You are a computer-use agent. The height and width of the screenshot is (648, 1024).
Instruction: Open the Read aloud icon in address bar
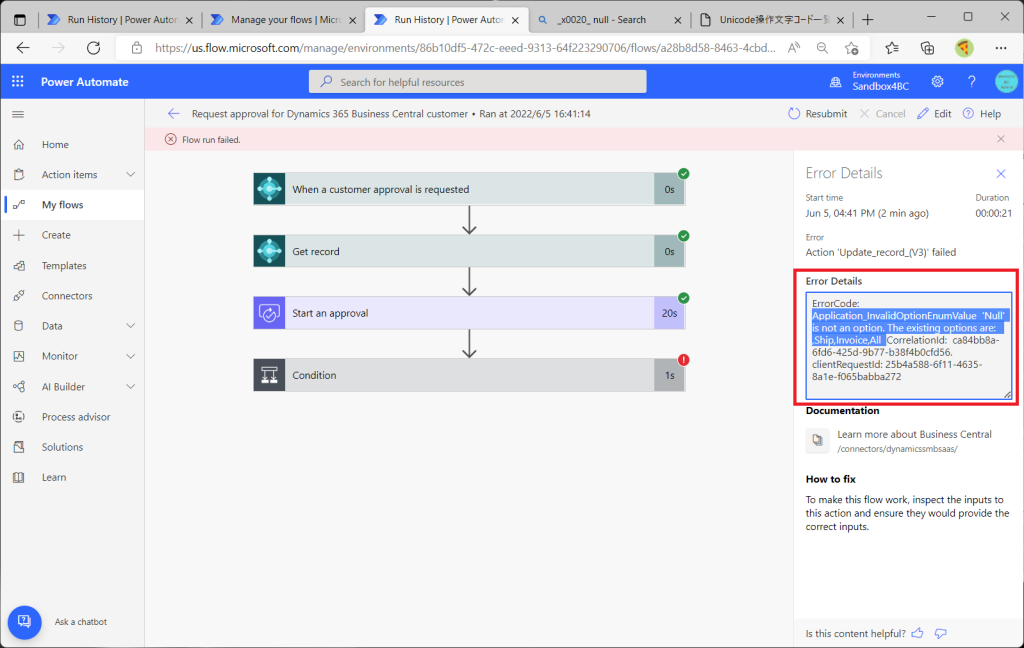(794, 48)
